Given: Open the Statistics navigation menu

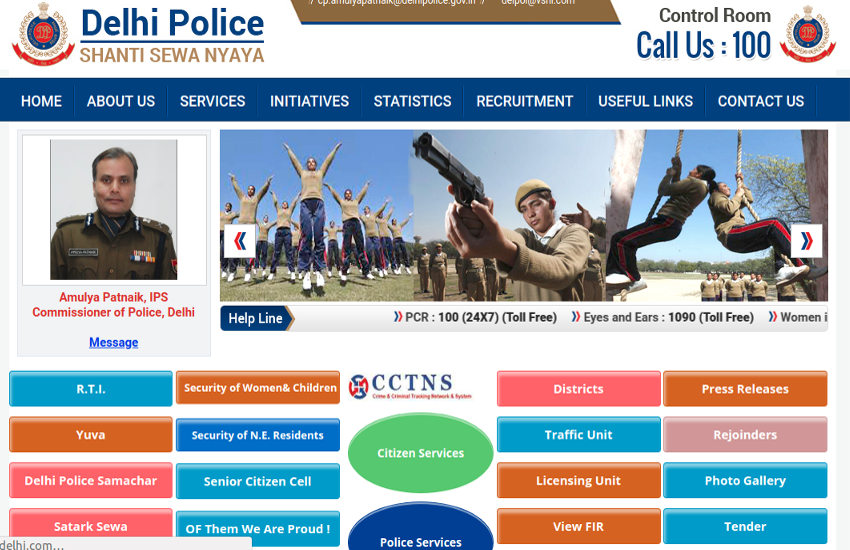Looking at the screenshot, I should coord(412,101).
